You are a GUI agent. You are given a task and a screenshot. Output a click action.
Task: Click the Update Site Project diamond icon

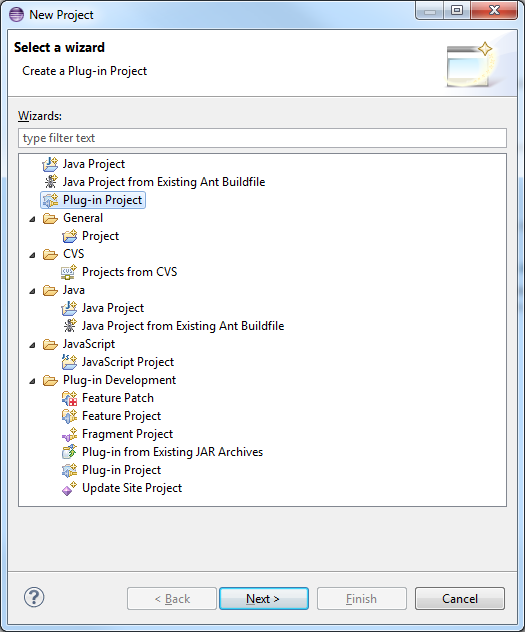click(69, 489)
